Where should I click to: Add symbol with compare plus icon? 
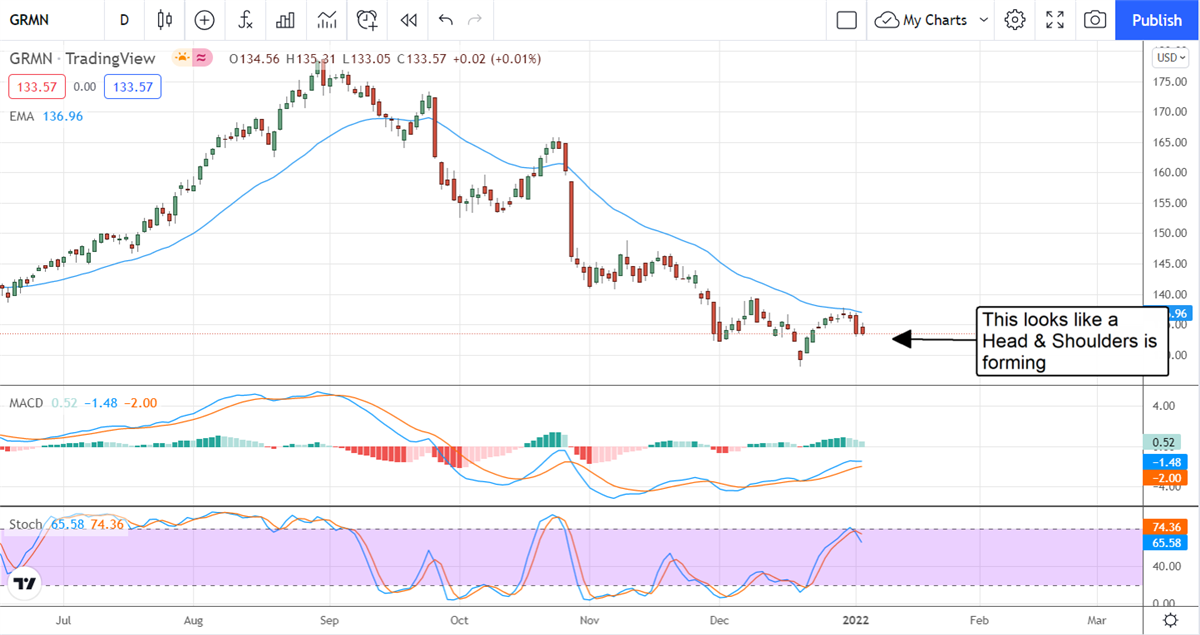[205, 20]
